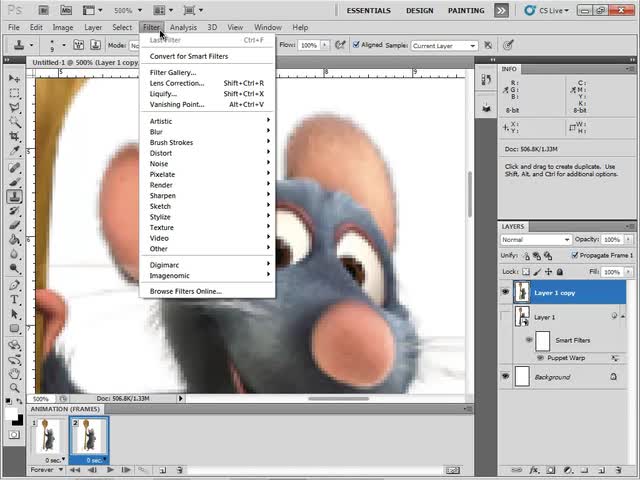The width and height of the screenshot is (640, 480).
Task: Delete layer using Layers panel trash
Action: point(619,470)
